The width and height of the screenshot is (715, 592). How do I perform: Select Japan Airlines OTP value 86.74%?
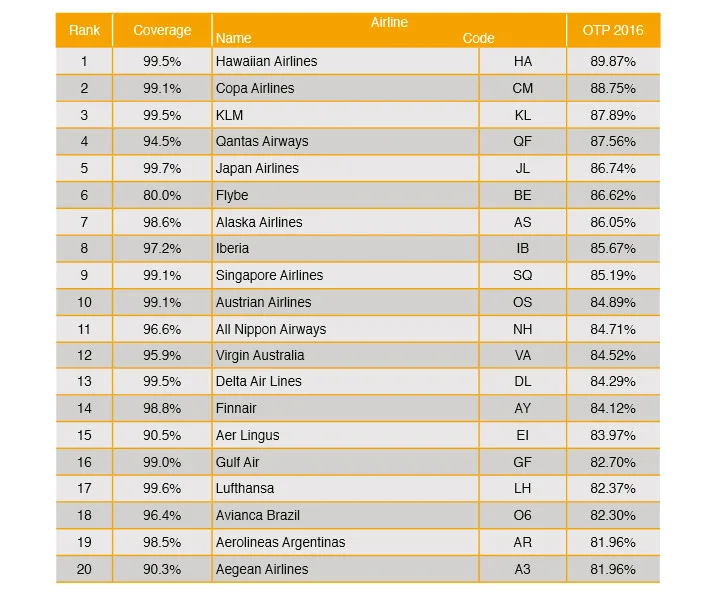click(x=613, y=168)
